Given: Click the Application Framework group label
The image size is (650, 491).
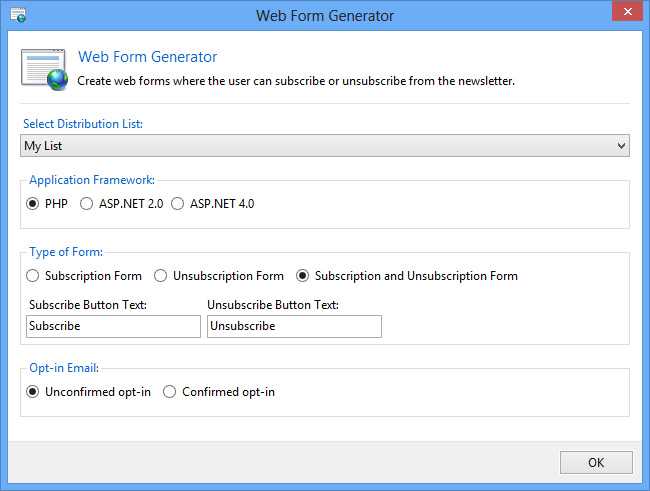Looking at the screenshot, I should pyautogui.click(x=93, y=180).
